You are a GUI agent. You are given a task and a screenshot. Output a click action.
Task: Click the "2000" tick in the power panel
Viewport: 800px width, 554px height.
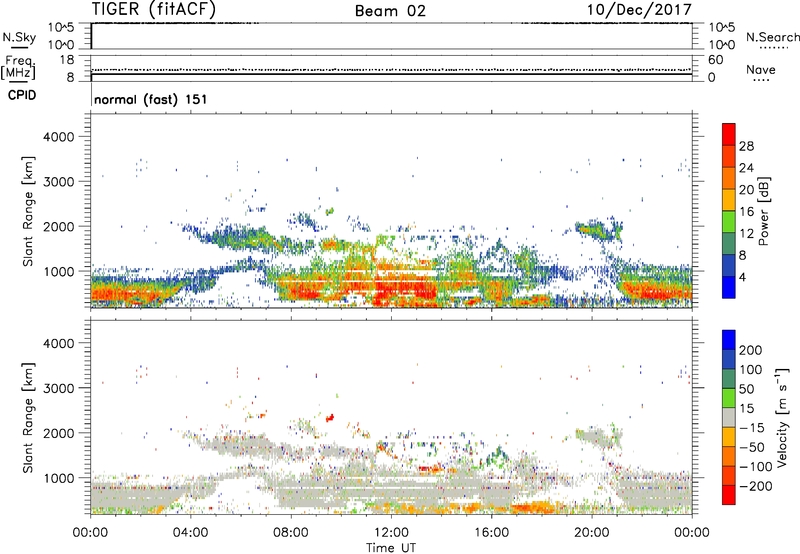[58, 226]
